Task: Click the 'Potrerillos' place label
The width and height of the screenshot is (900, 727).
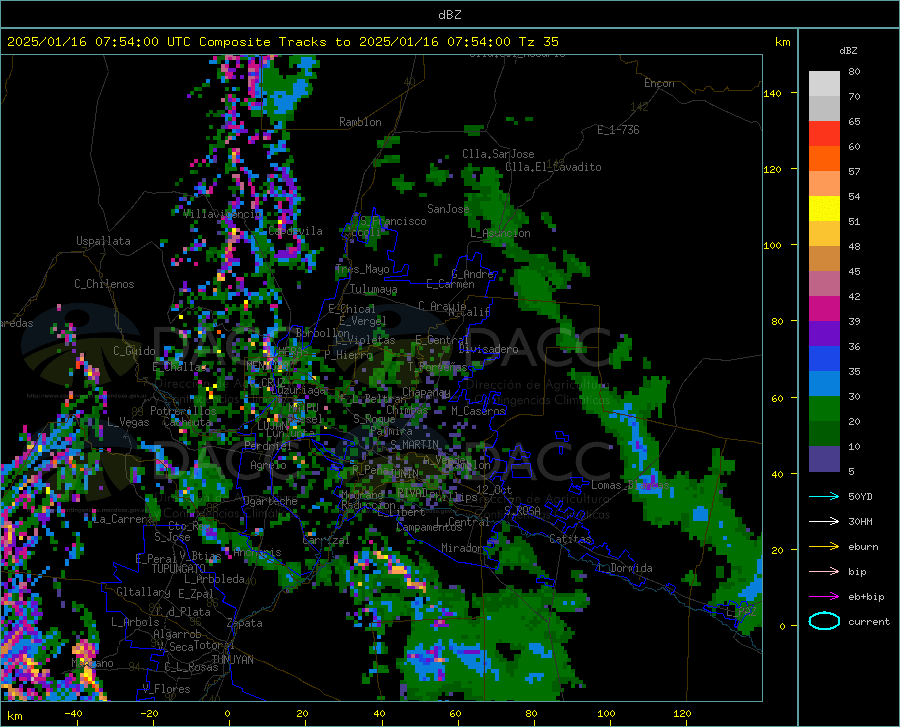Action: coord(183,411)
